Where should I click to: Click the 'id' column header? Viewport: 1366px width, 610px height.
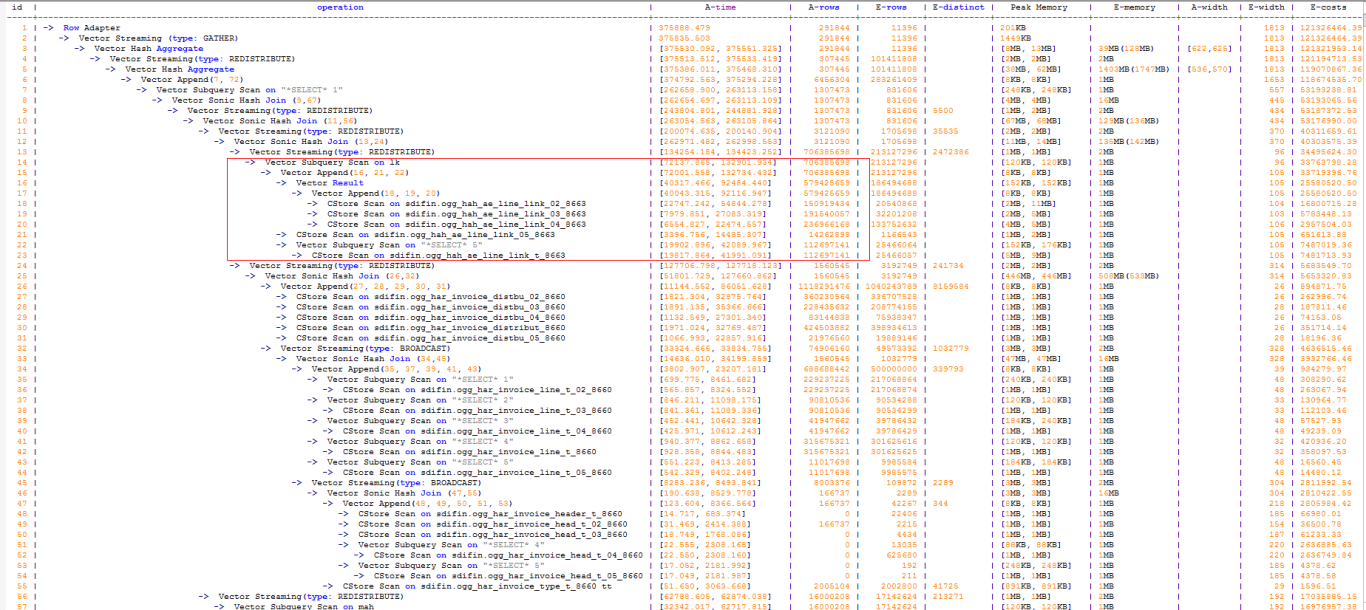pyautogui.click(x=17, y=7)
